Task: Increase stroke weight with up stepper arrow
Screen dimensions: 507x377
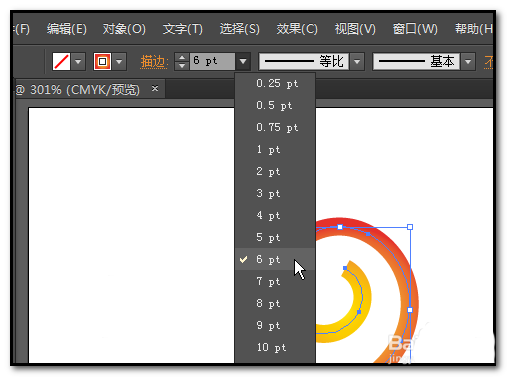Action: pos(182,57)
